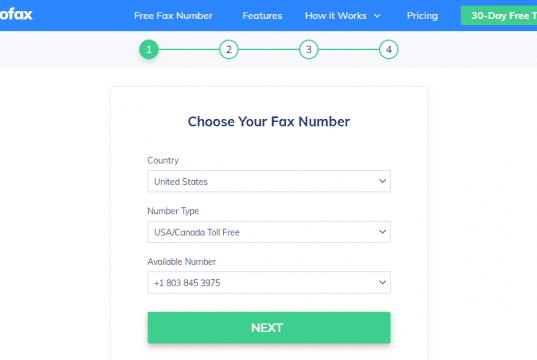This screenshot has width=537, height=360.
Task: Click progress line between steps 1 and 2
Action: tap(189, 50)
